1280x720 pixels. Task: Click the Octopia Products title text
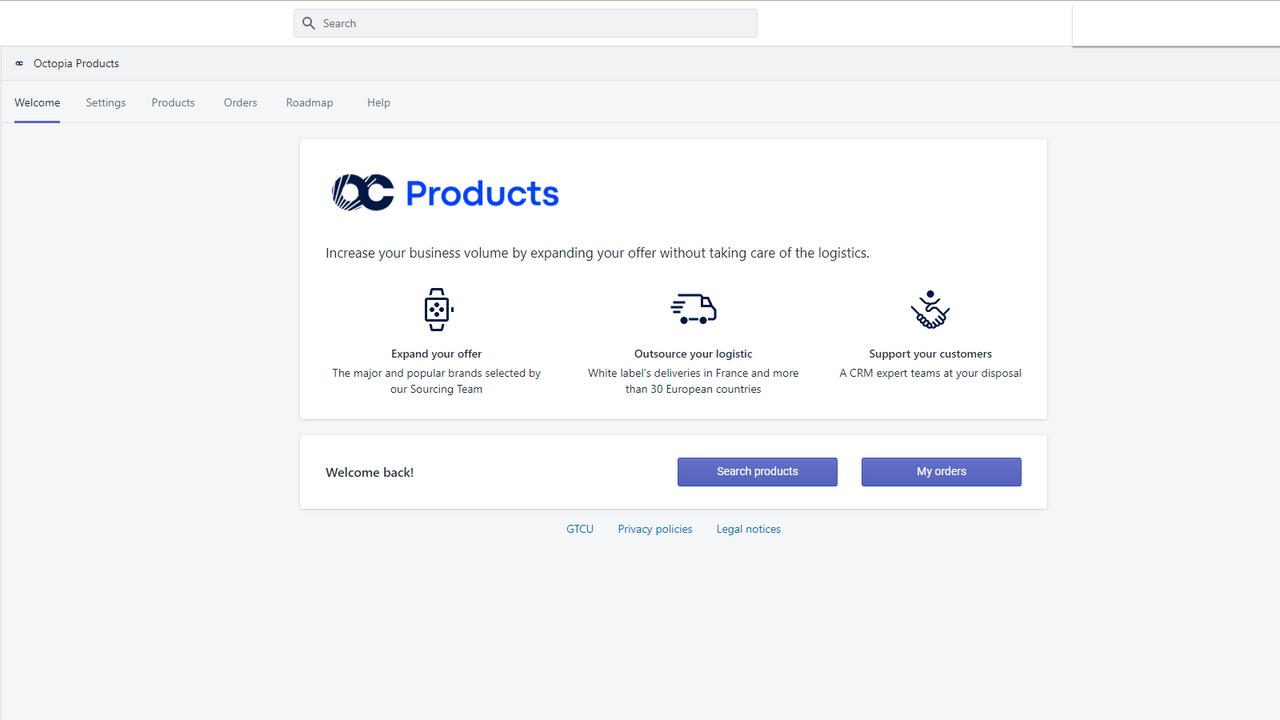tap(76, 63)
